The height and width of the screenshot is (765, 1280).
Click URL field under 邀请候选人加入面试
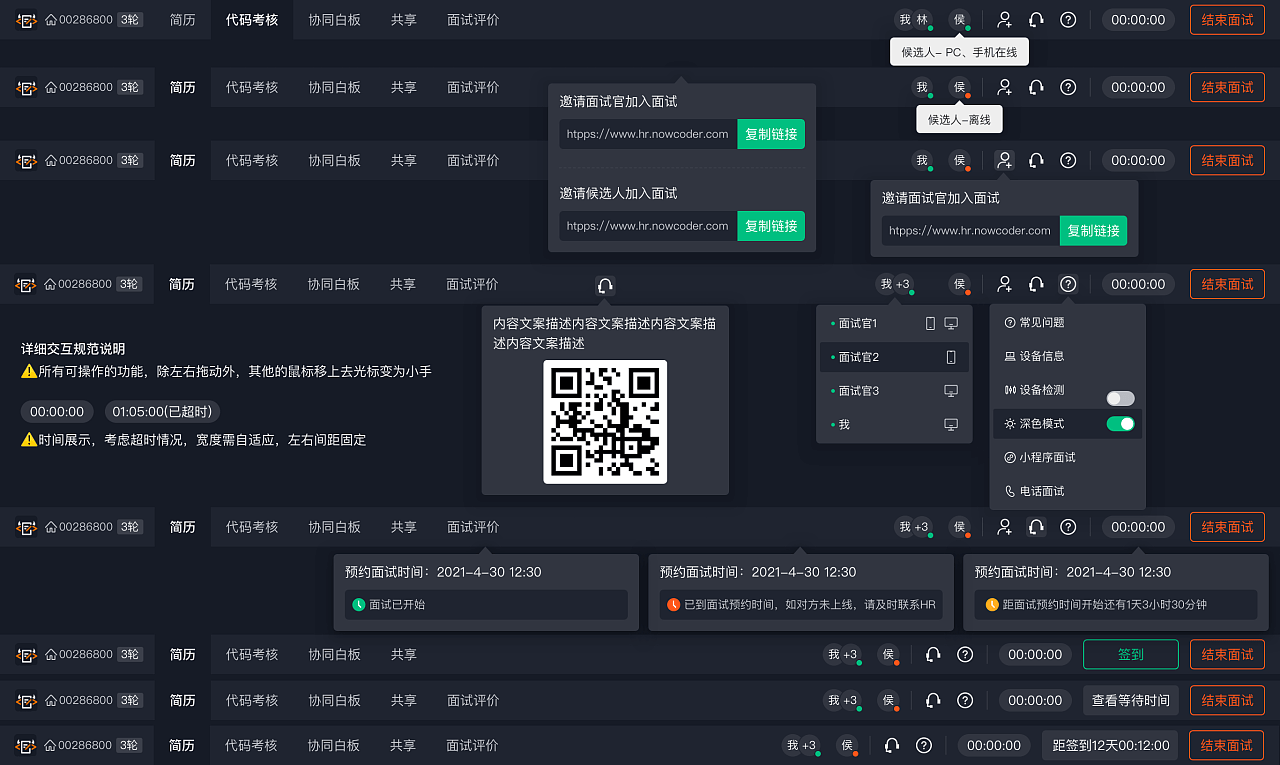[x=648, y=226]
